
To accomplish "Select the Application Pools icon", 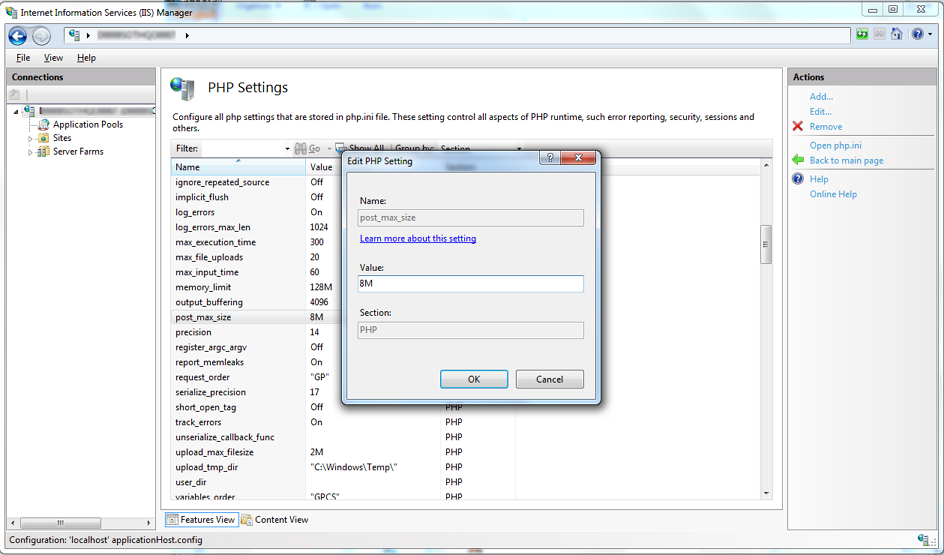I will 43,125.
